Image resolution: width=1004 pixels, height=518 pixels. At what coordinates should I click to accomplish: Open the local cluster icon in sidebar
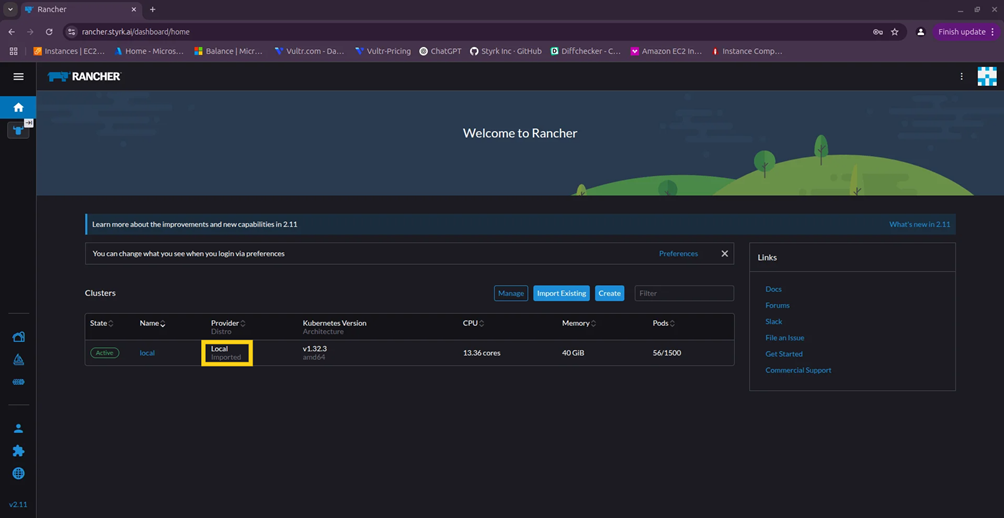point(18,131)
